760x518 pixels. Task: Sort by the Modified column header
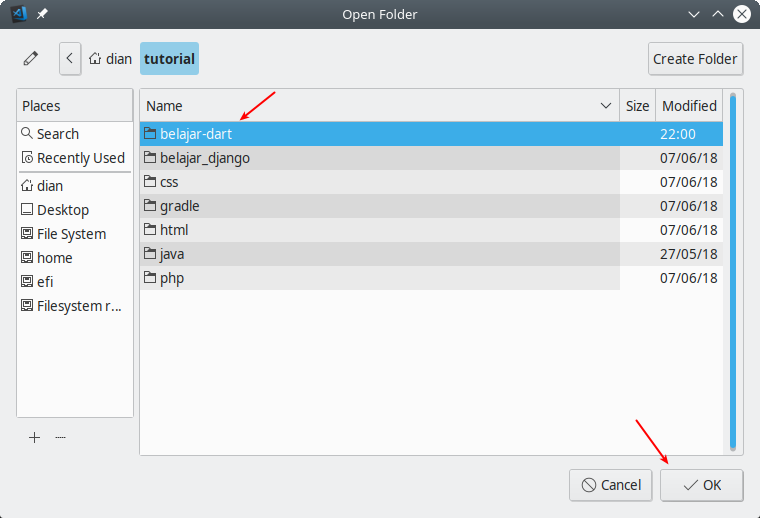tap(689, 106)
